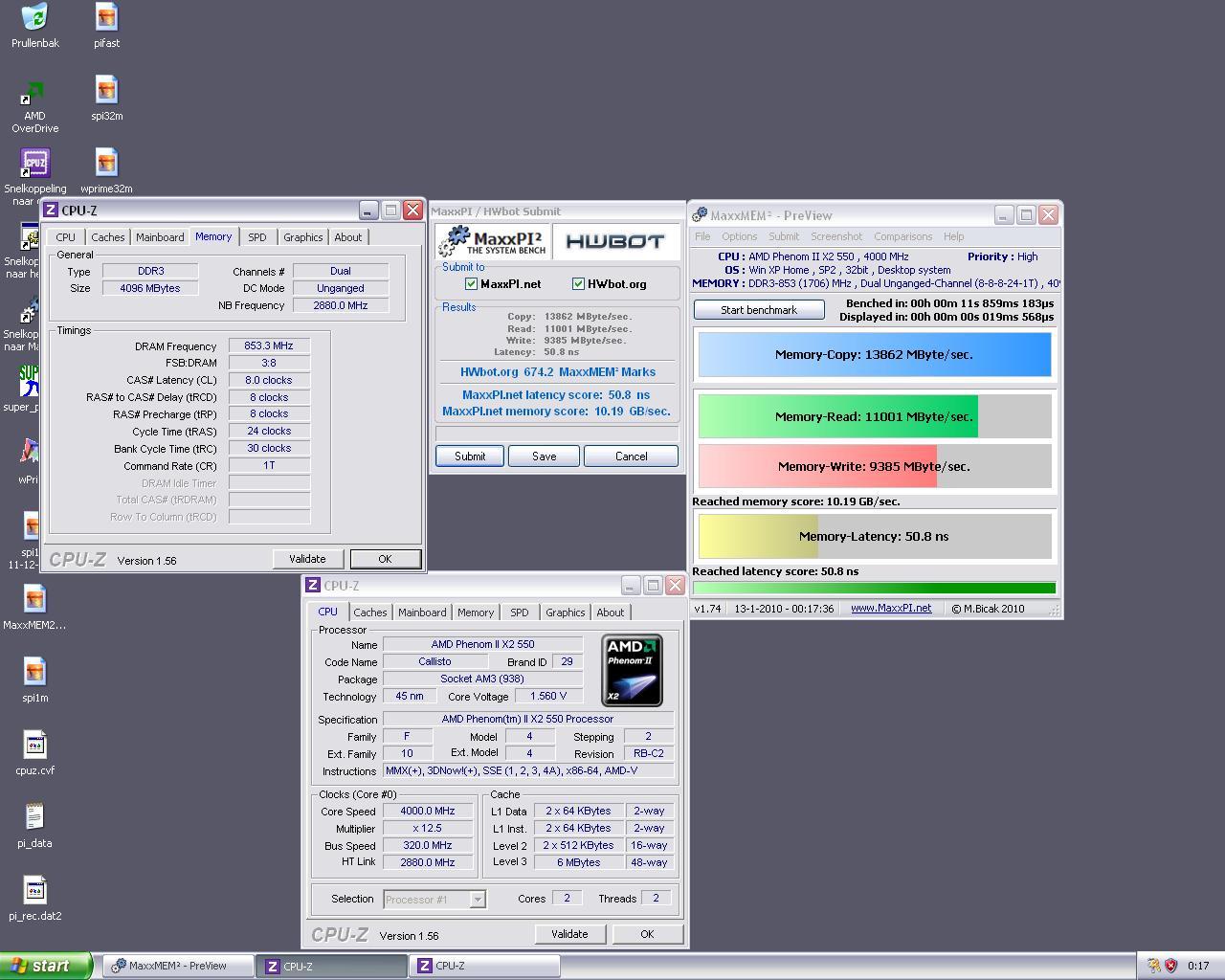The height and width of the screenshot is (980, 1225).
Task: Click the Memory-Write 9385 MByte/sec bar
Action: (x=875, y=466)
